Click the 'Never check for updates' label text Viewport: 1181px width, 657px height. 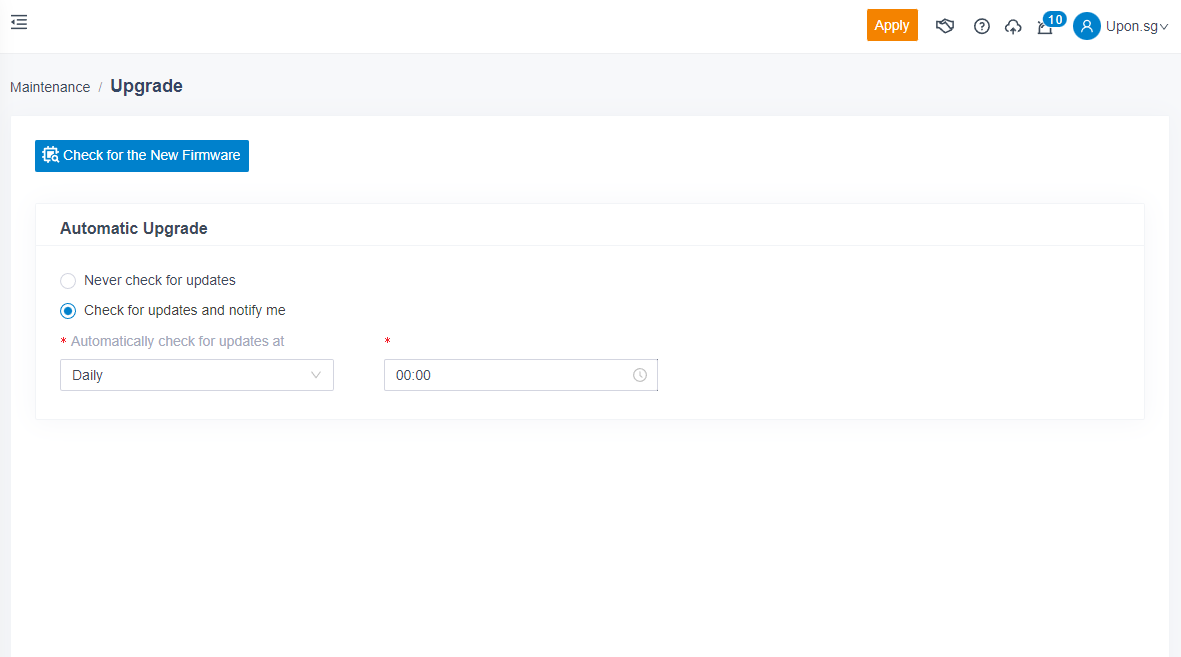click(160, 280)
